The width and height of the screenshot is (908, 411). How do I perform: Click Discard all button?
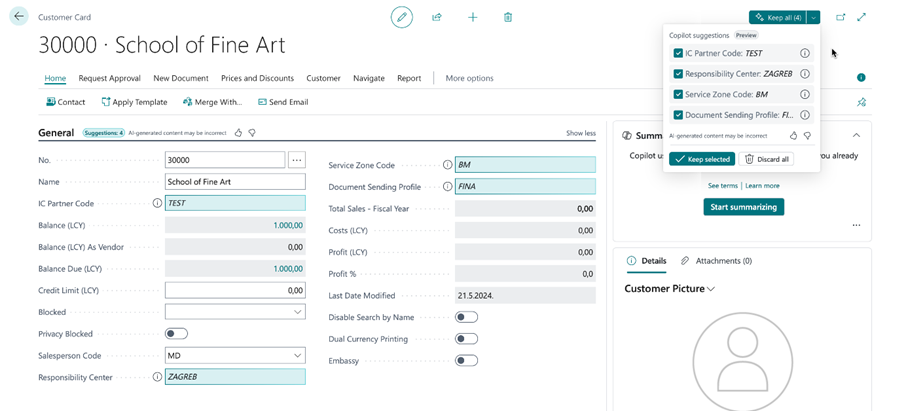click(x=766, y=159)
